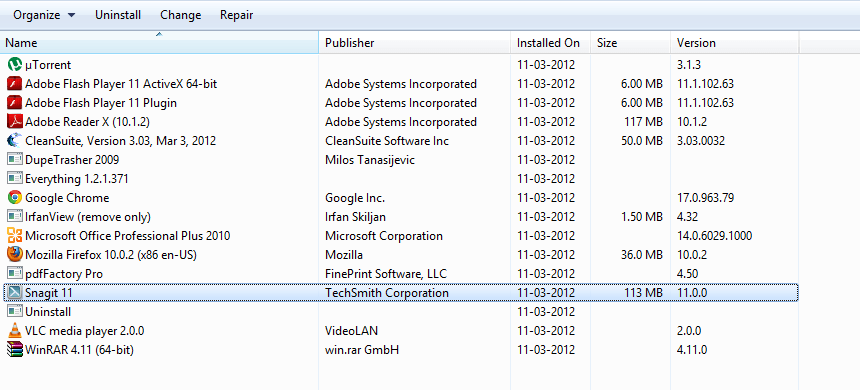Open the Organize dropdown menu
Screen dimensions: 860x390
pos(44,15)
